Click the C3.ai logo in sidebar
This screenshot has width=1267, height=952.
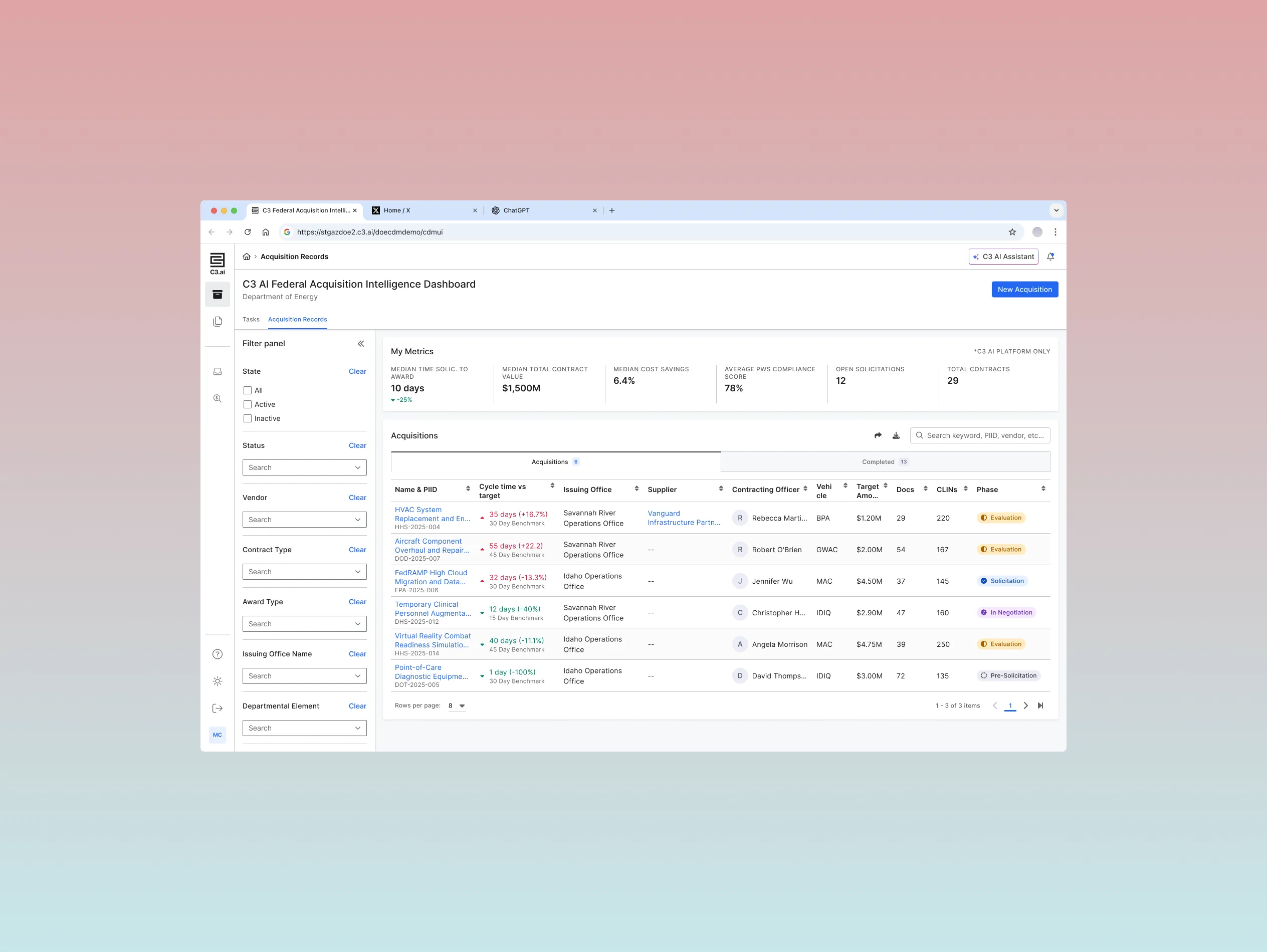coord(217,264)
